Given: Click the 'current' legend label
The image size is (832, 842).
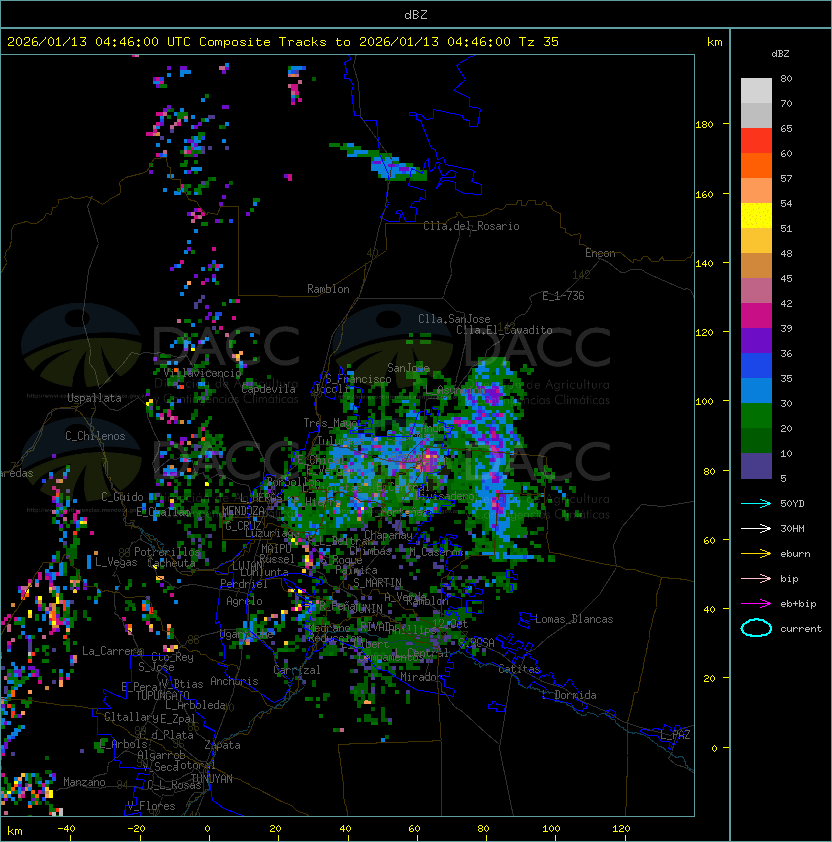Looking at the screenshot, I should [x=801, y=629].
